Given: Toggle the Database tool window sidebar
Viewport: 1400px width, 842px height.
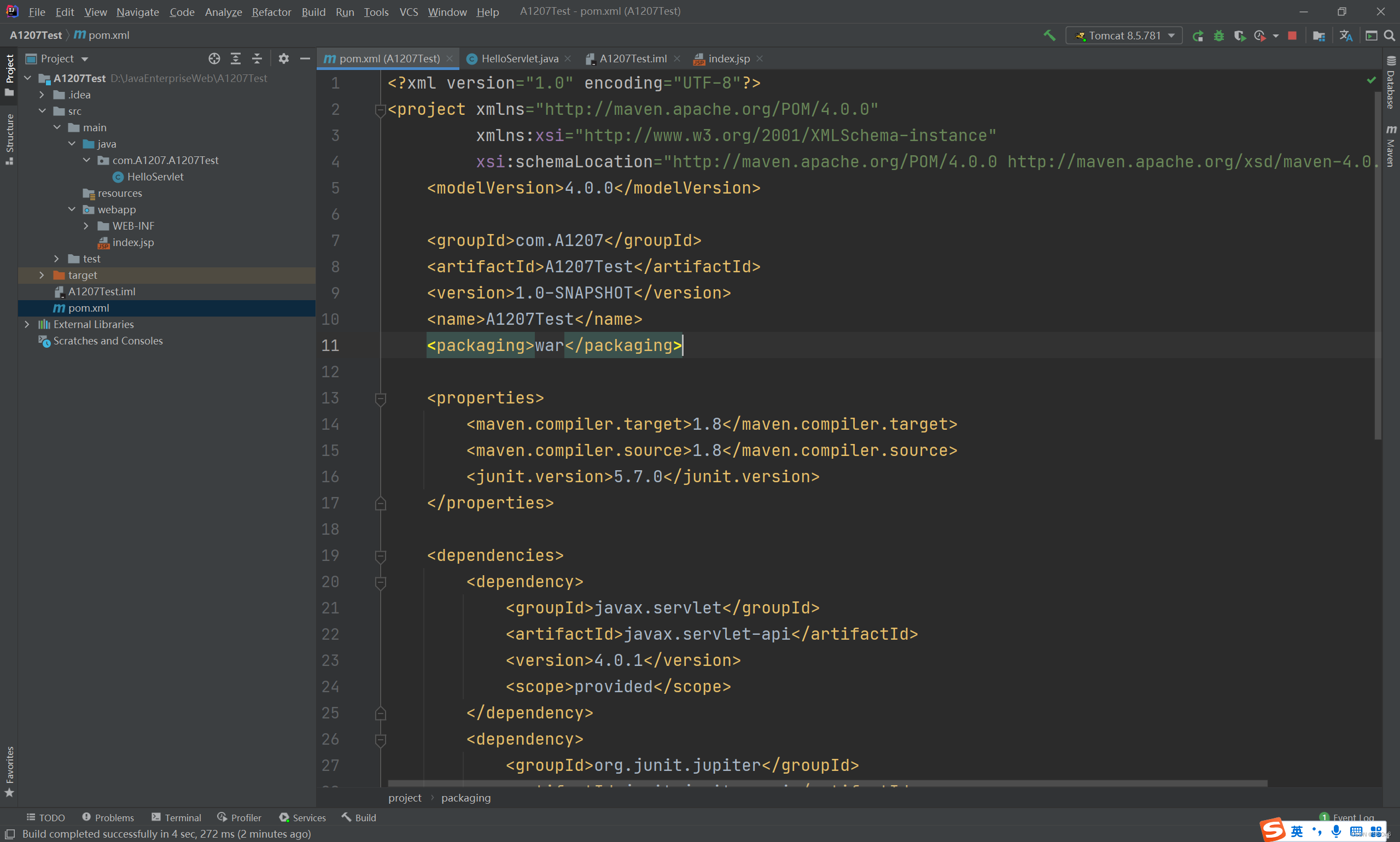Looking at the screenshot, I should (1391, 83).
